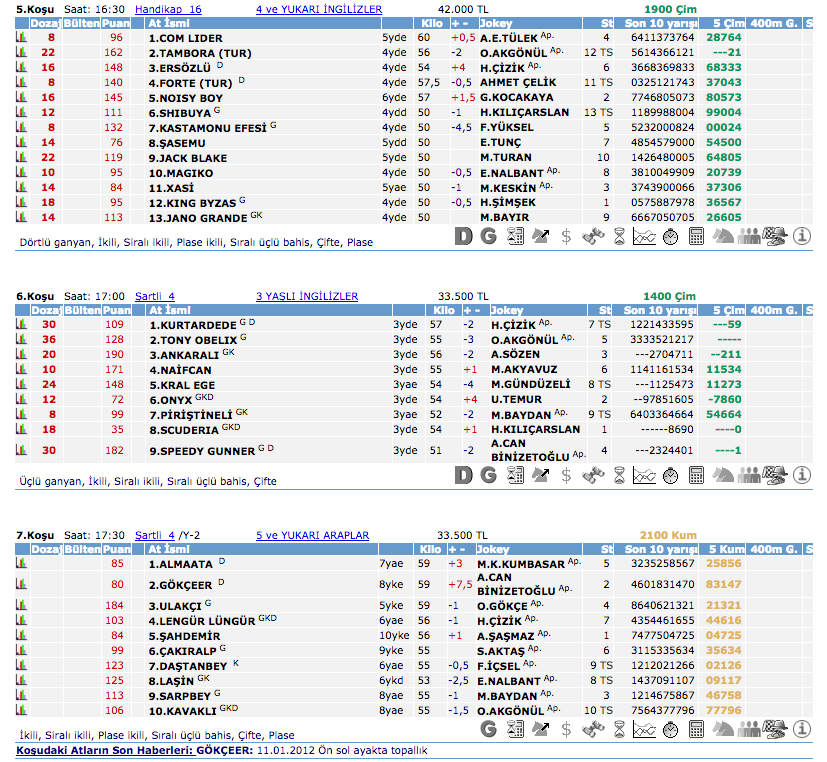The width and height of the screenshot is (827, 762).
Task: Click bar chart icon beside 1.COM LIDER
Action: (x=22, y=37)
